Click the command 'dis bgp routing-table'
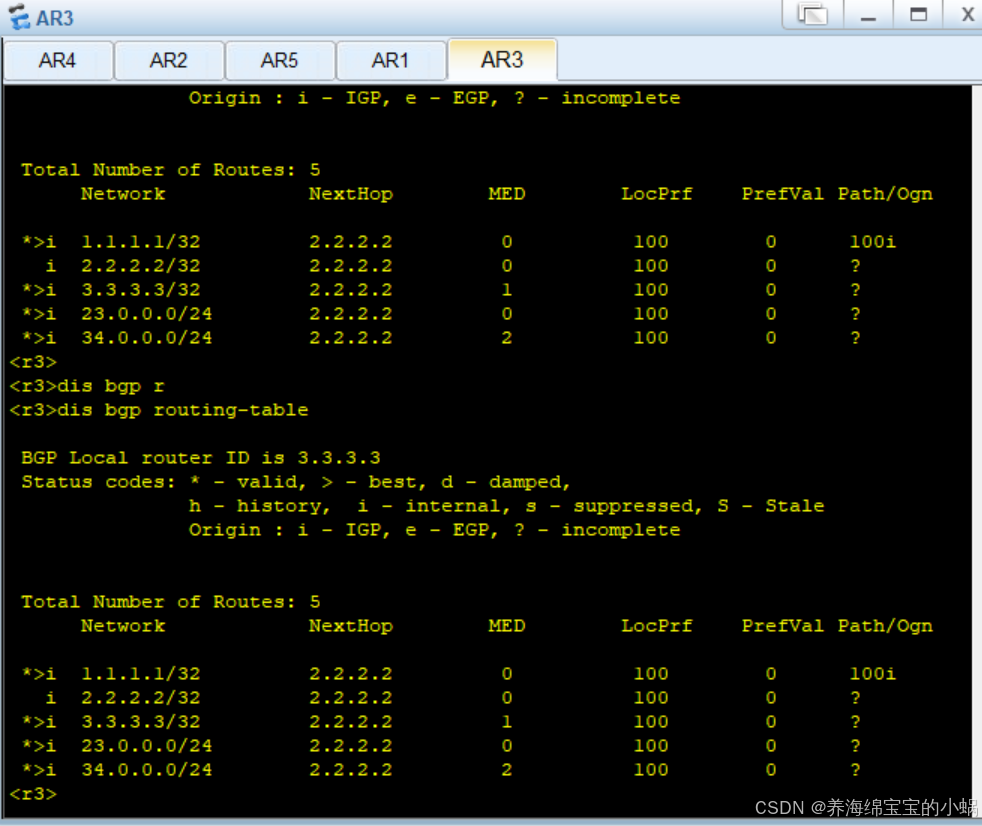 (183, 410)
